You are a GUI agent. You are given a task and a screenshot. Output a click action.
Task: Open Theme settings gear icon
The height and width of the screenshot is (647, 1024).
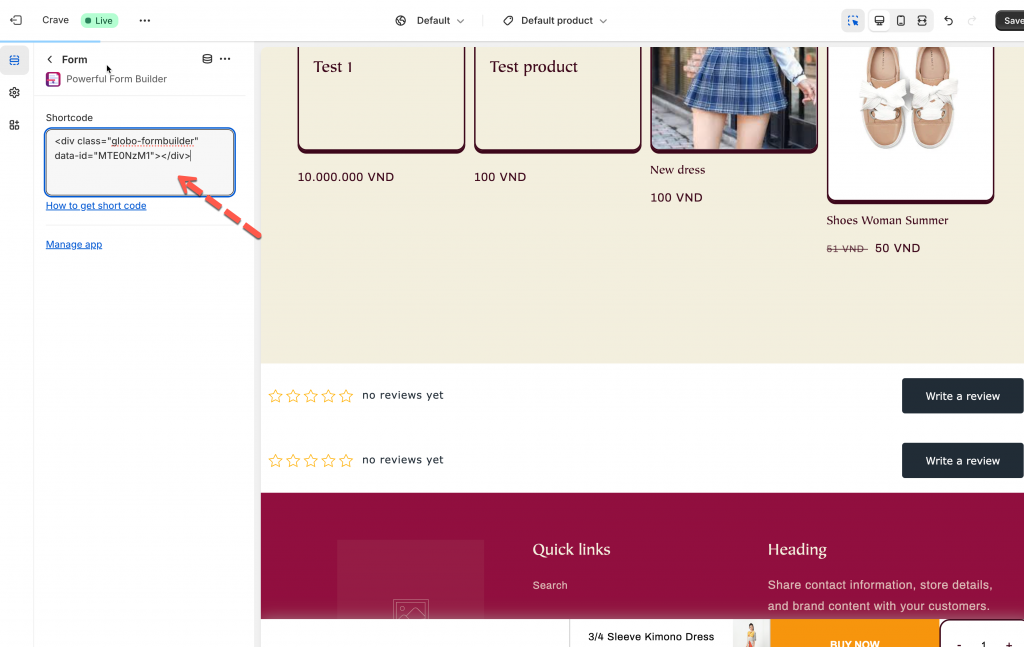14,93
